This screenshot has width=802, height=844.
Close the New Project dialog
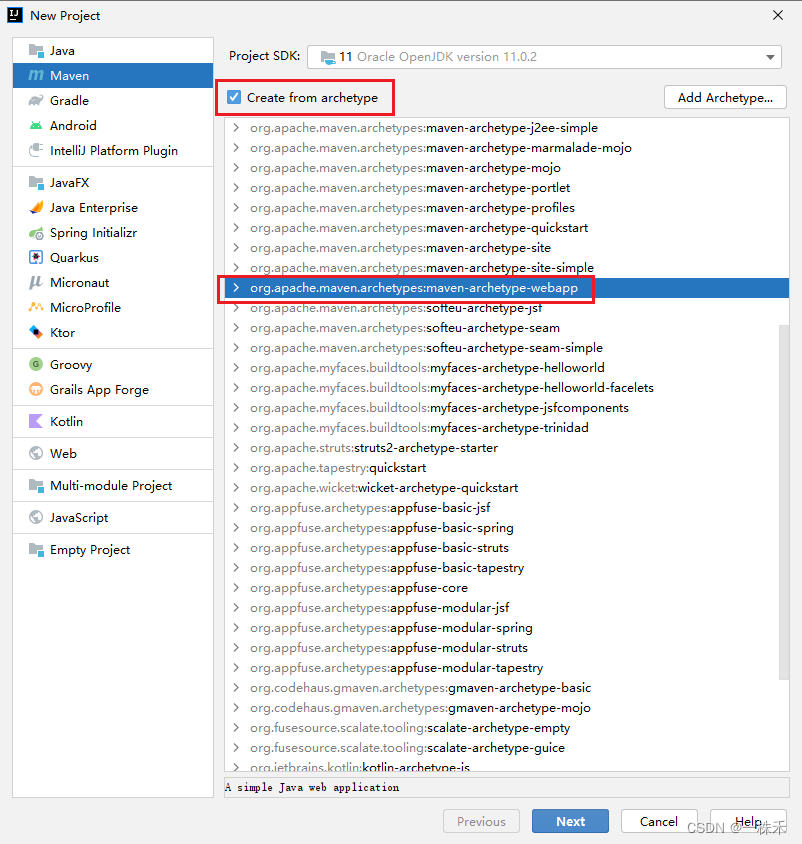778,15
